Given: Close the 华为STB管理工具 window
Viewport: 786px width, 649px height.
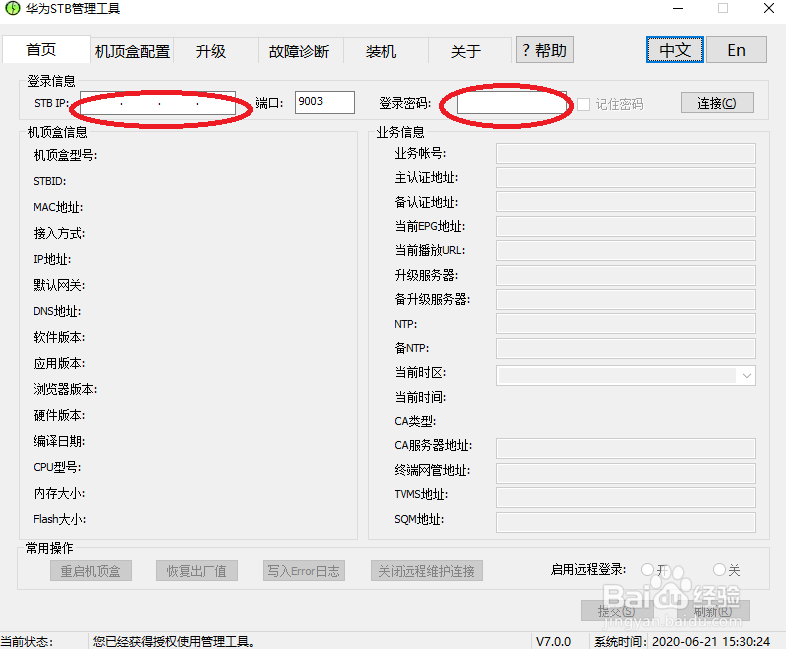Looking at the screenshot, I should [769, 9].
